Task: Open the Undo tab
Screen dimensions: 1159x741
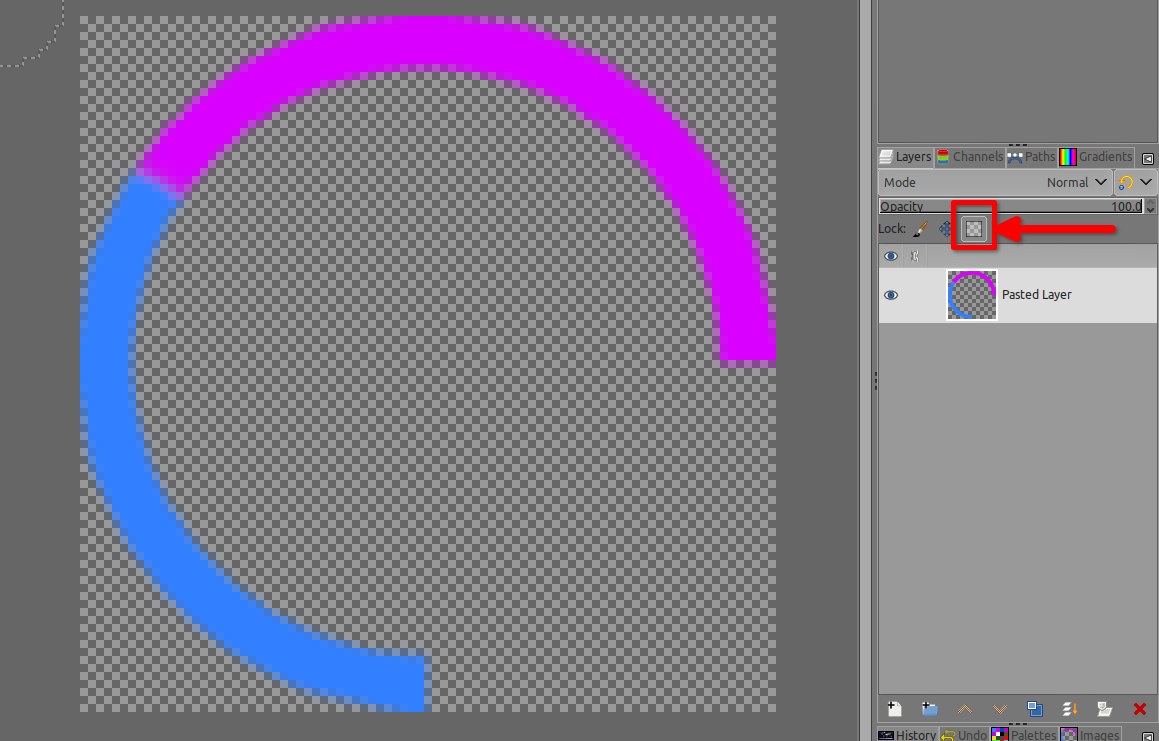Action: [964, 735]
